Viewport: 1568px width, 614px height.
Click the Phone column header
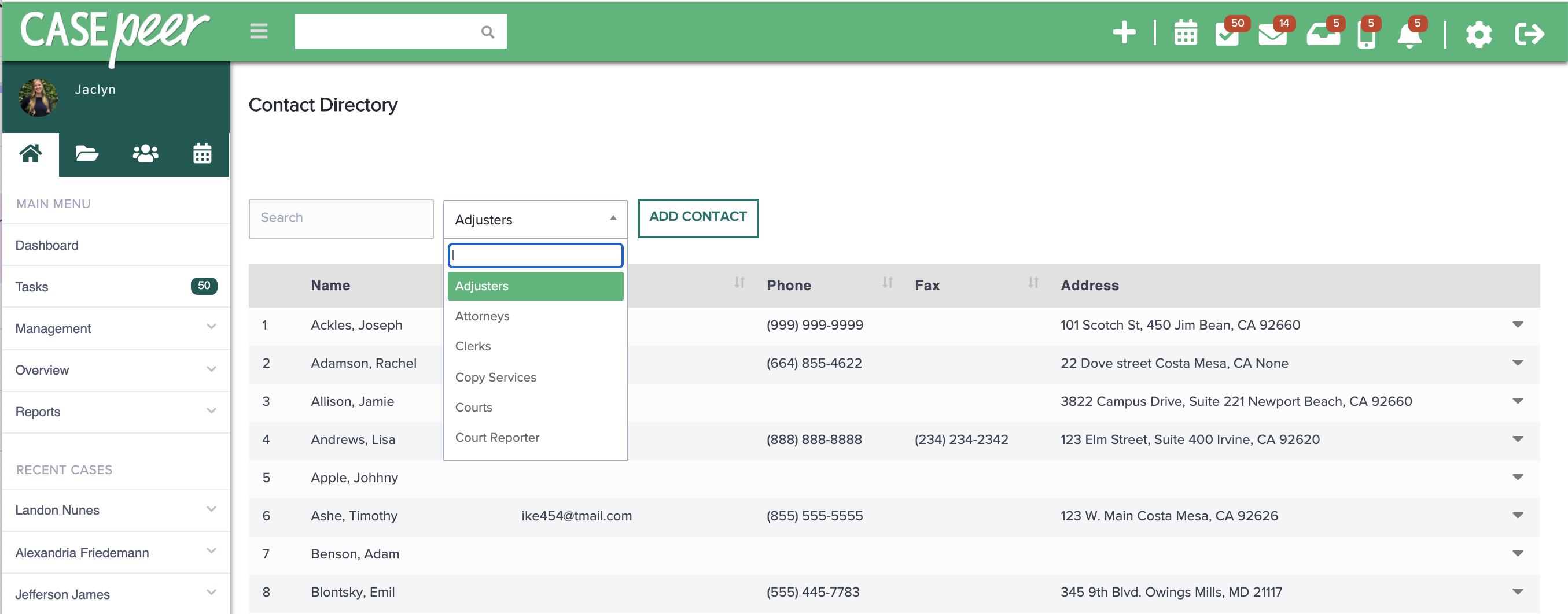click(789, 286)
